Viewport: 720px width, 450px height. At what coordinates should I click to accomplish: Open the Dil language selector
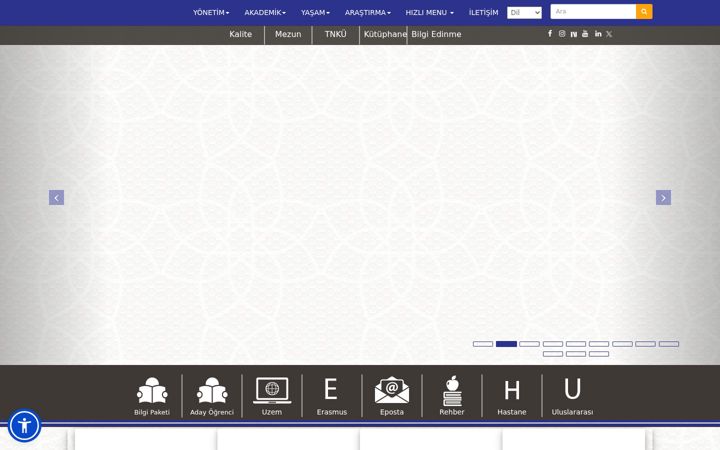tap(524, 12)
